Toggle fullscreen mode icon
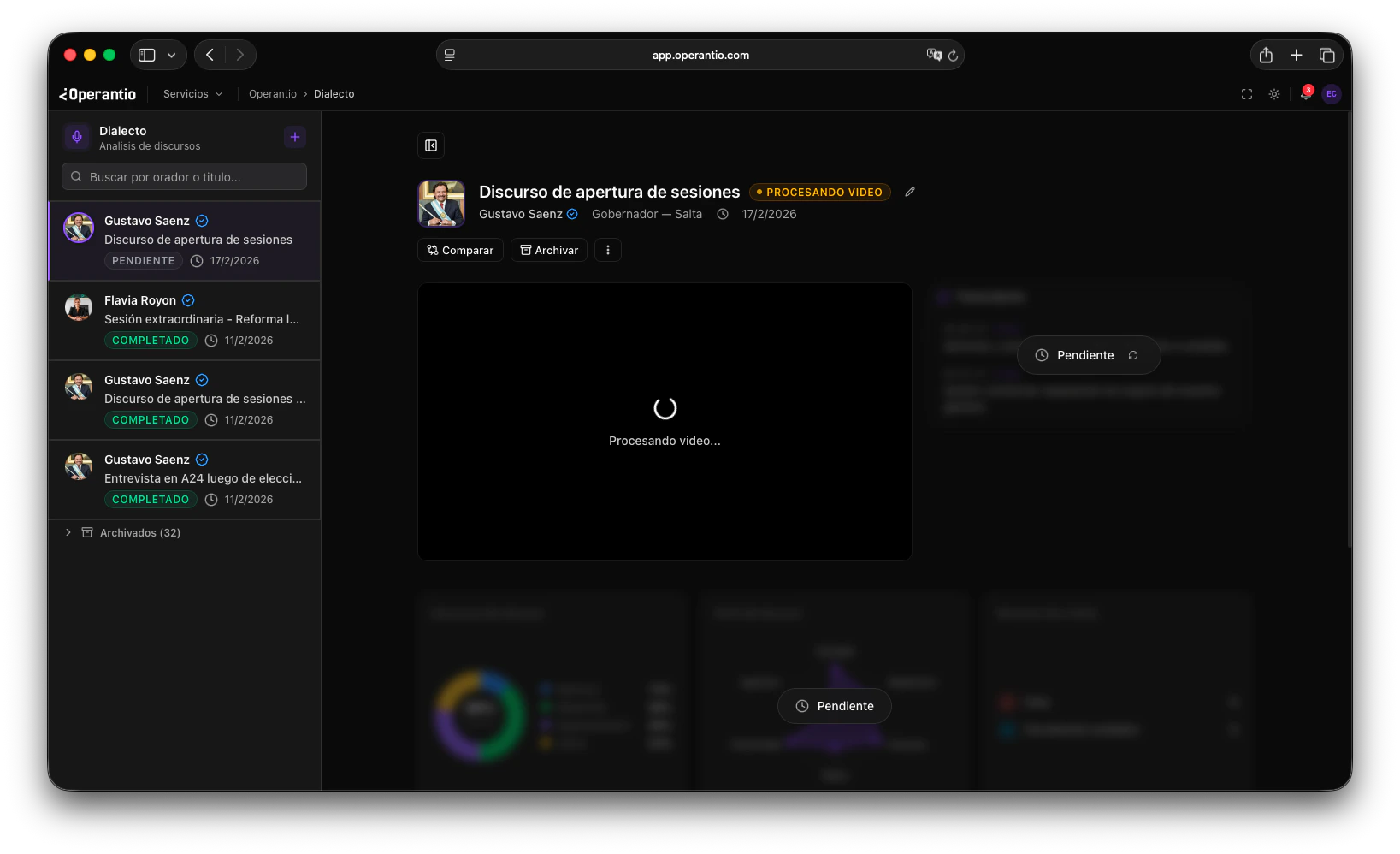 (x=1247, y=94)
